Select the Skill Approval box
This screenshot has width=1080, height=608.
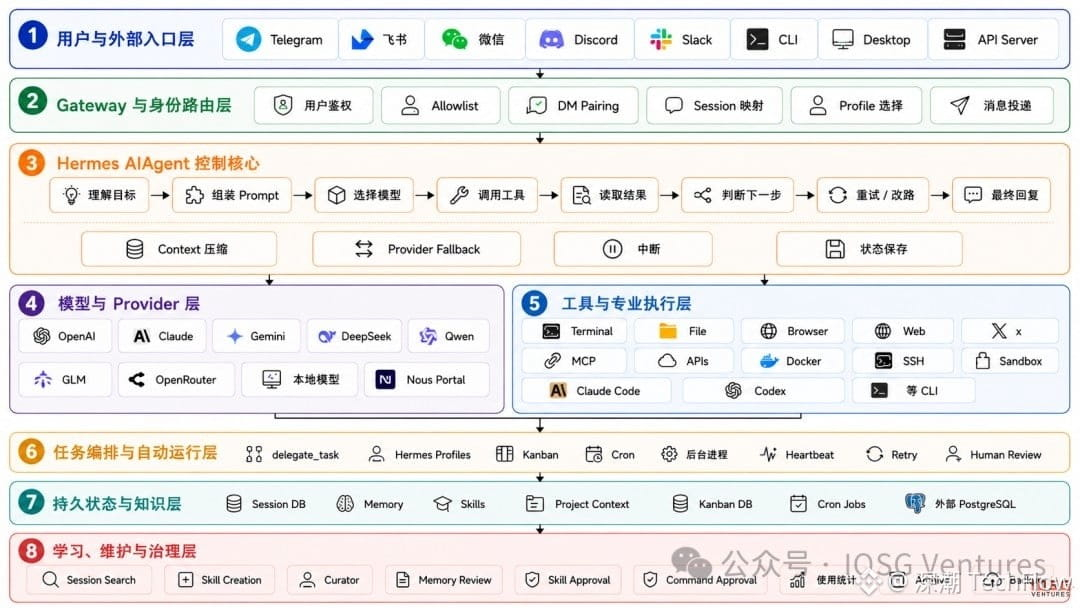(568, 580)
